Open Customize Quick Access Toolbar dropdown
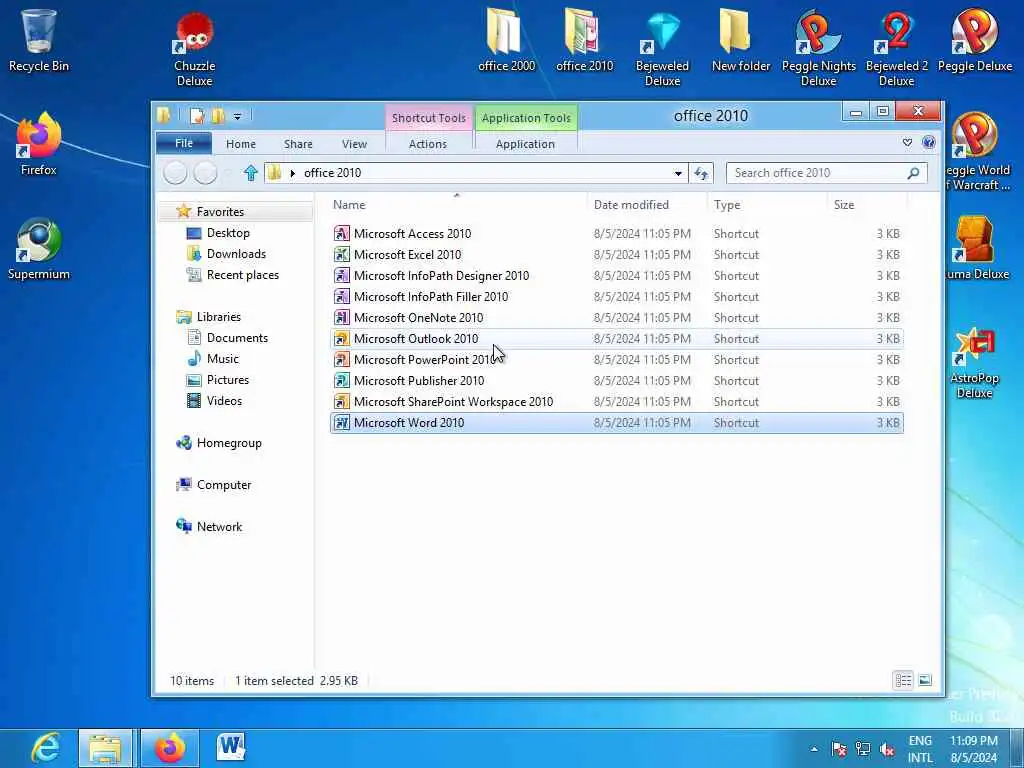The width and height of the screenshot is (1024, 768). [x=237, y=117]
